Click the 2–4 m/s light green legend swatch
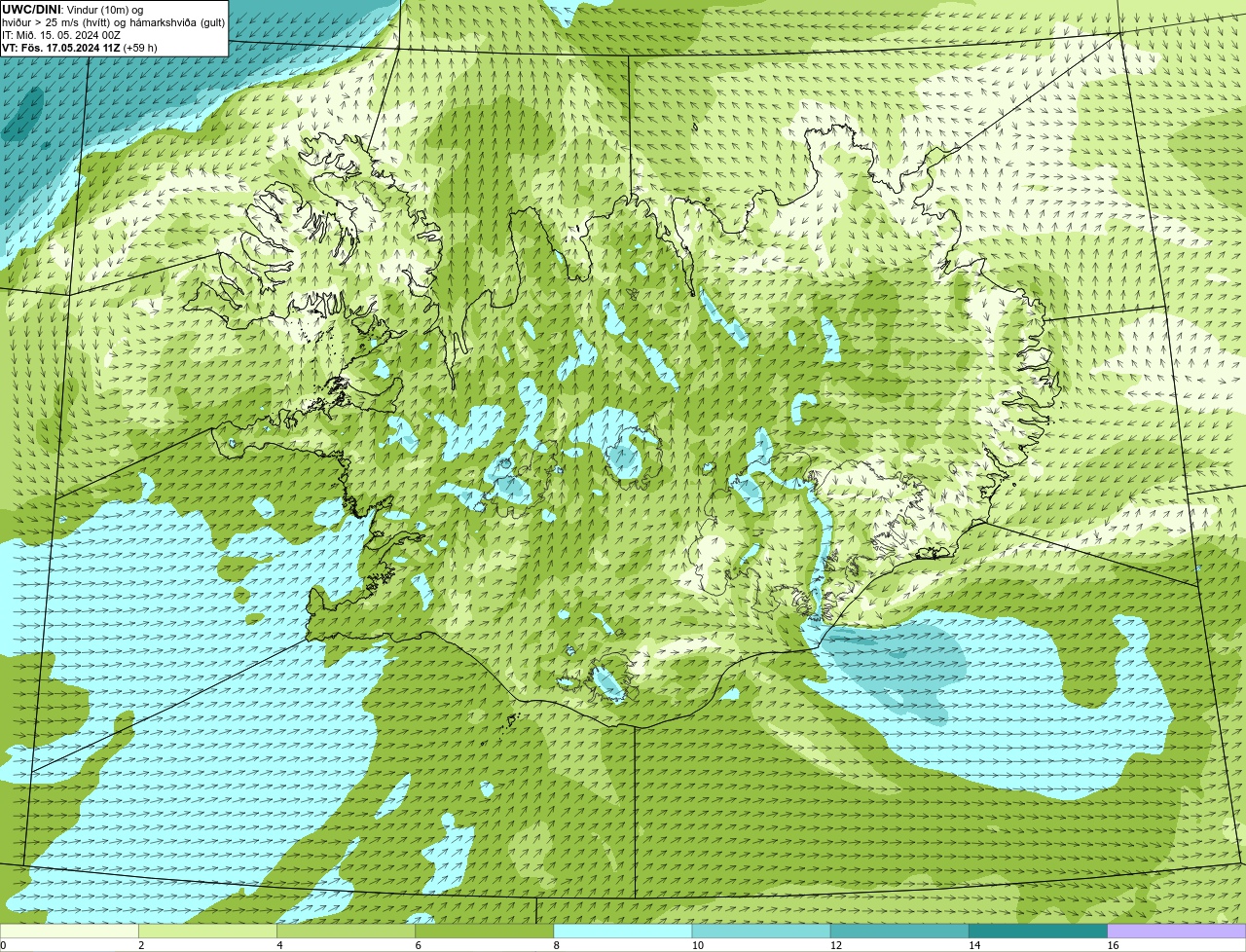Viewport: 1246px width, 952px height. tap(207, 931)
